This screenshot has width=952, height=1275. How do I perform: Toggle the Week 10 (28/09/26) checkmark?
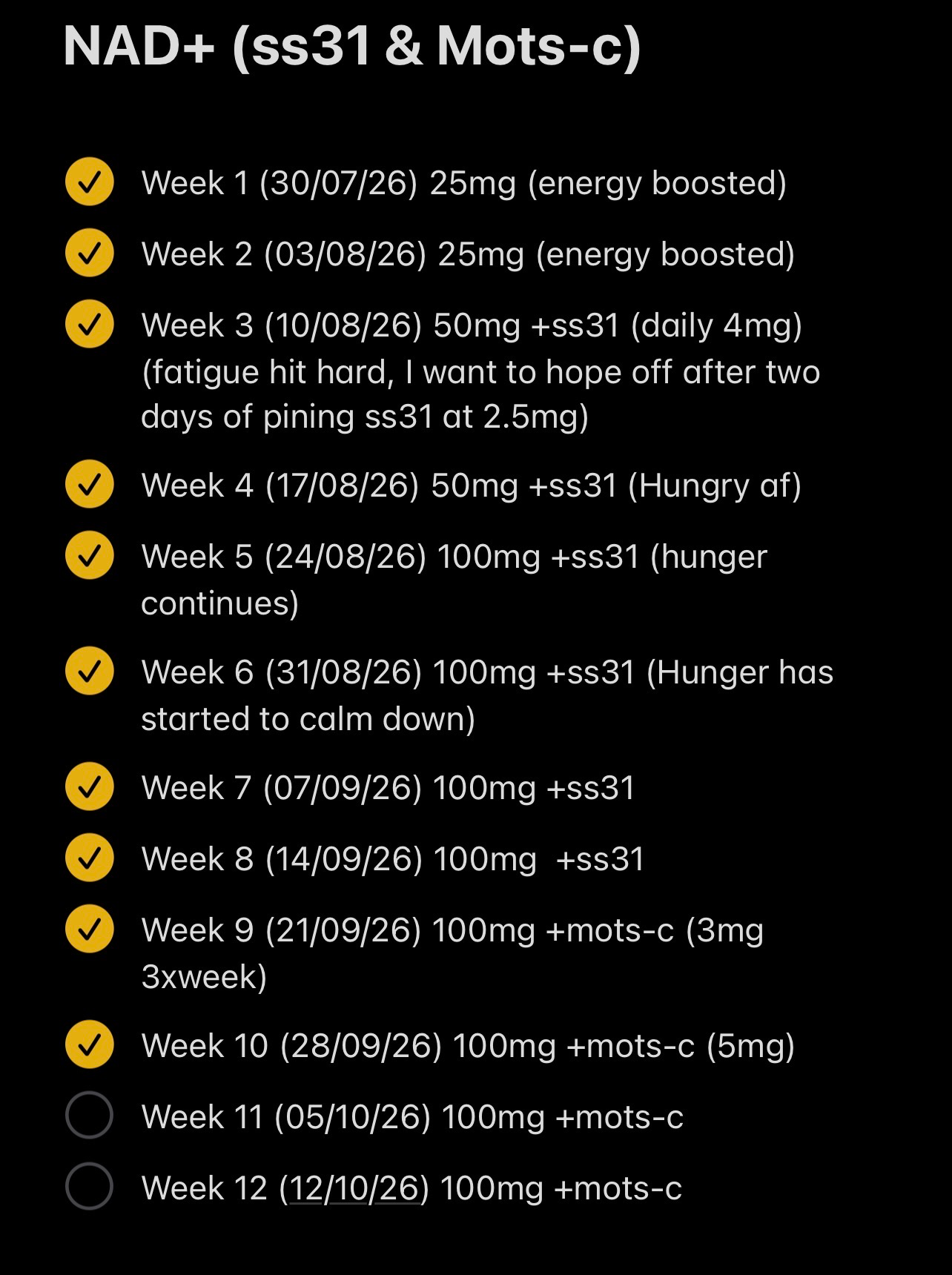89,1044
